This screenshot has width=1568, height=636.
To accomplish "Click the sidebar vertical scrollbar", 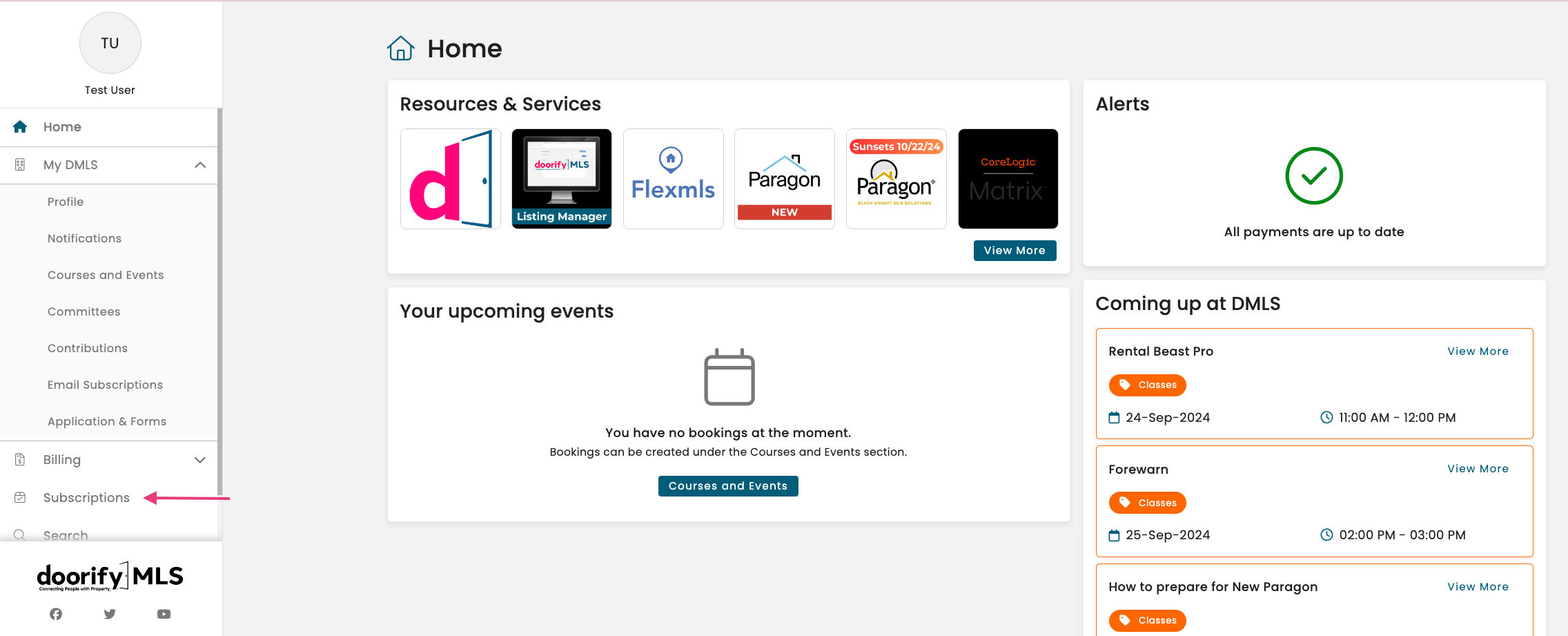I will pos(219,304).
